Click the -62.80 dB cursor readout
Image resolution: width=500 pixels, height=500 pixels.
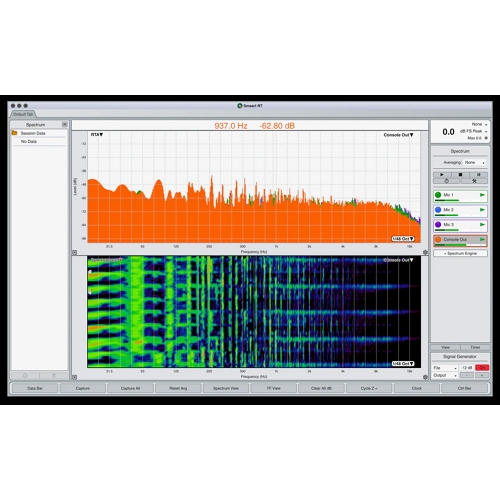[x=277, y=126]
